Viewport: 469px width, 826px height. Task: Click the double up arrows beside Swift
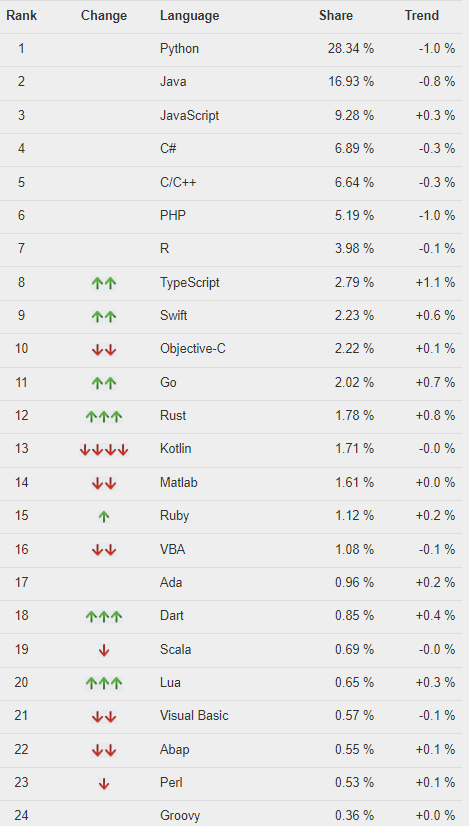click(104, 317)
